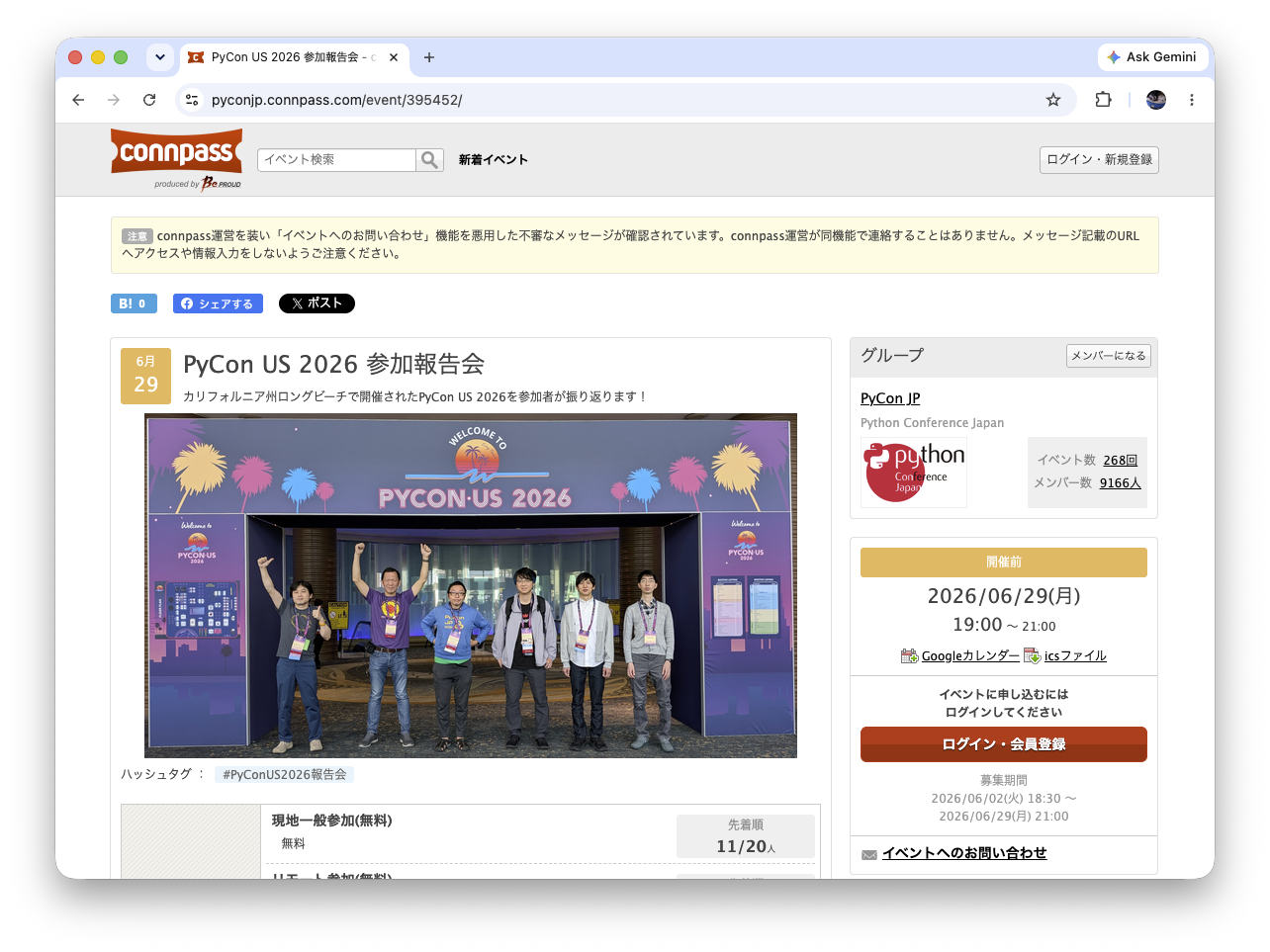This screenshot has width=1270, height=952.
Task: Click the address bar URL
Action: tap(336, 100)
